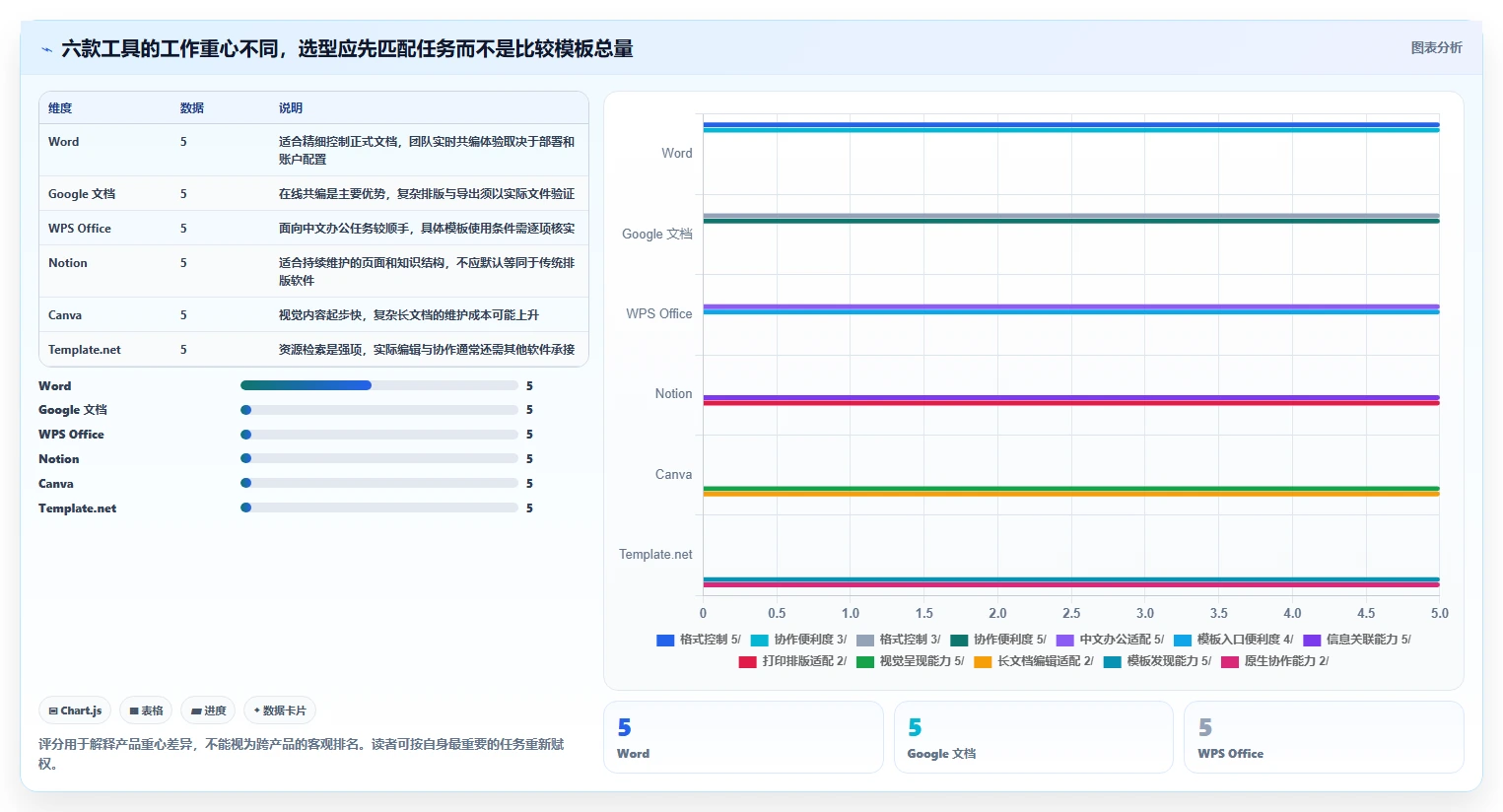Toggle legend item 长文档编辑适配 2/
The image size is (1503, 812).
pos(1034,661)
